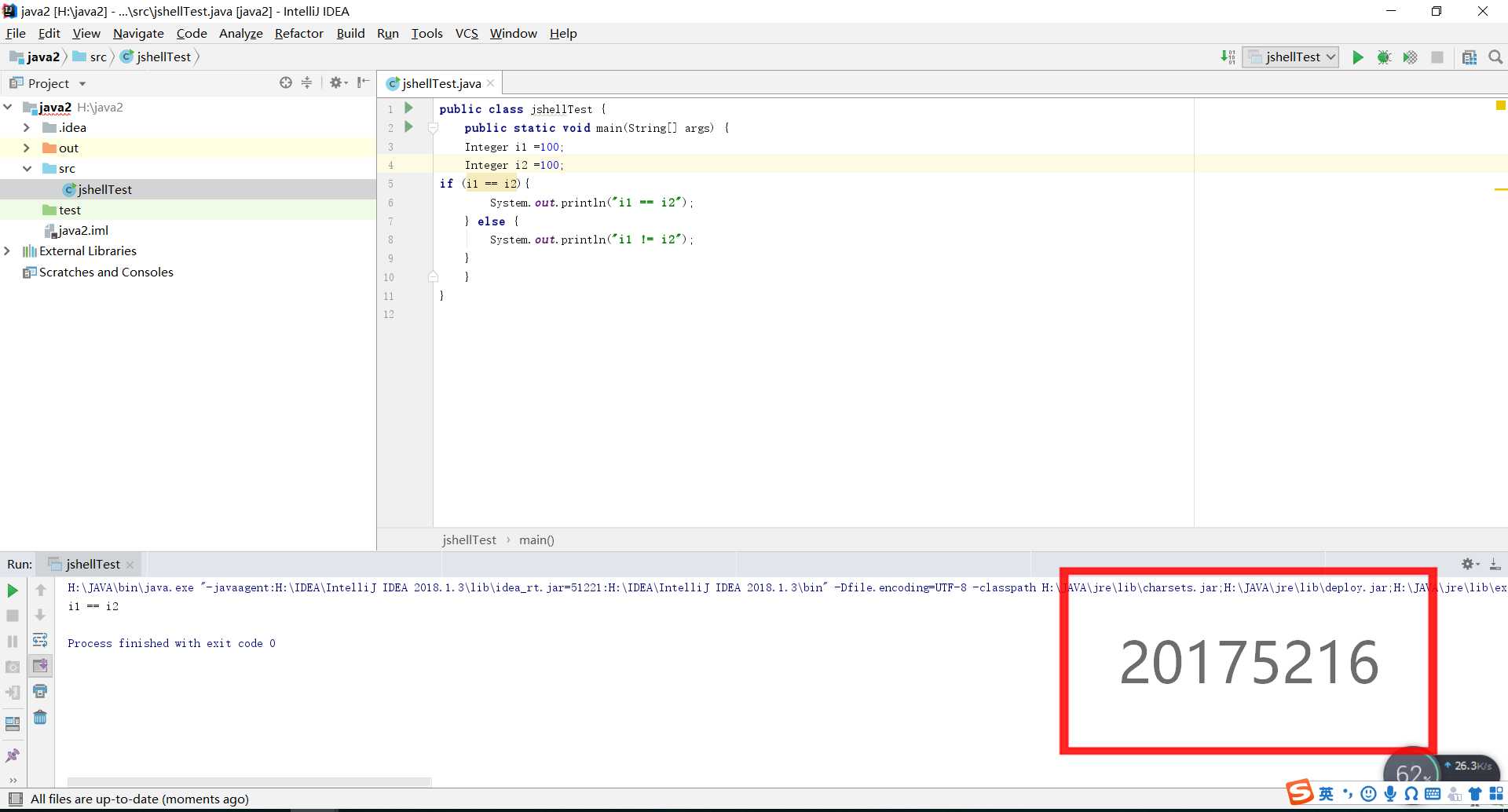Expand the out folder
This screenshot has width=1508, height=812.
pos(27,148)
